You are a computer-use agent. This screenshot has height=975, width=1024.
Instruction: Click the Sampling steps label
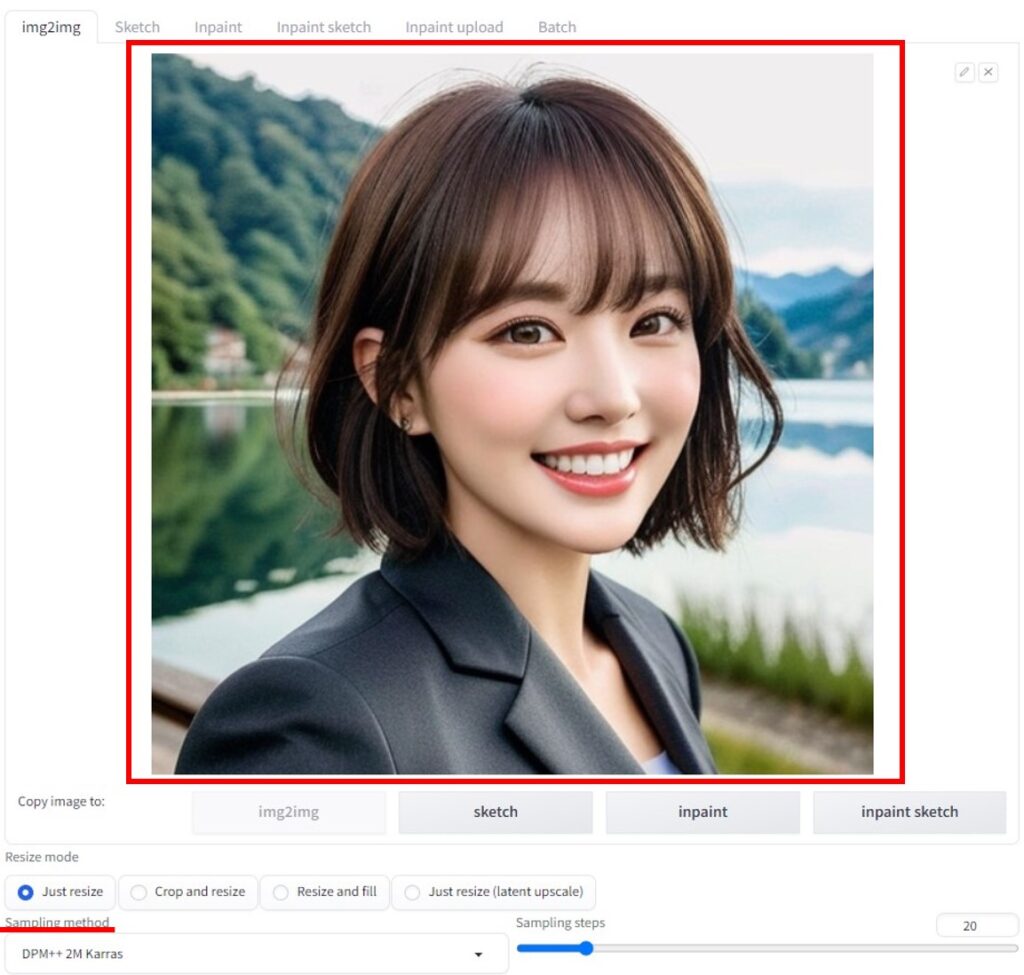[560, 923]
